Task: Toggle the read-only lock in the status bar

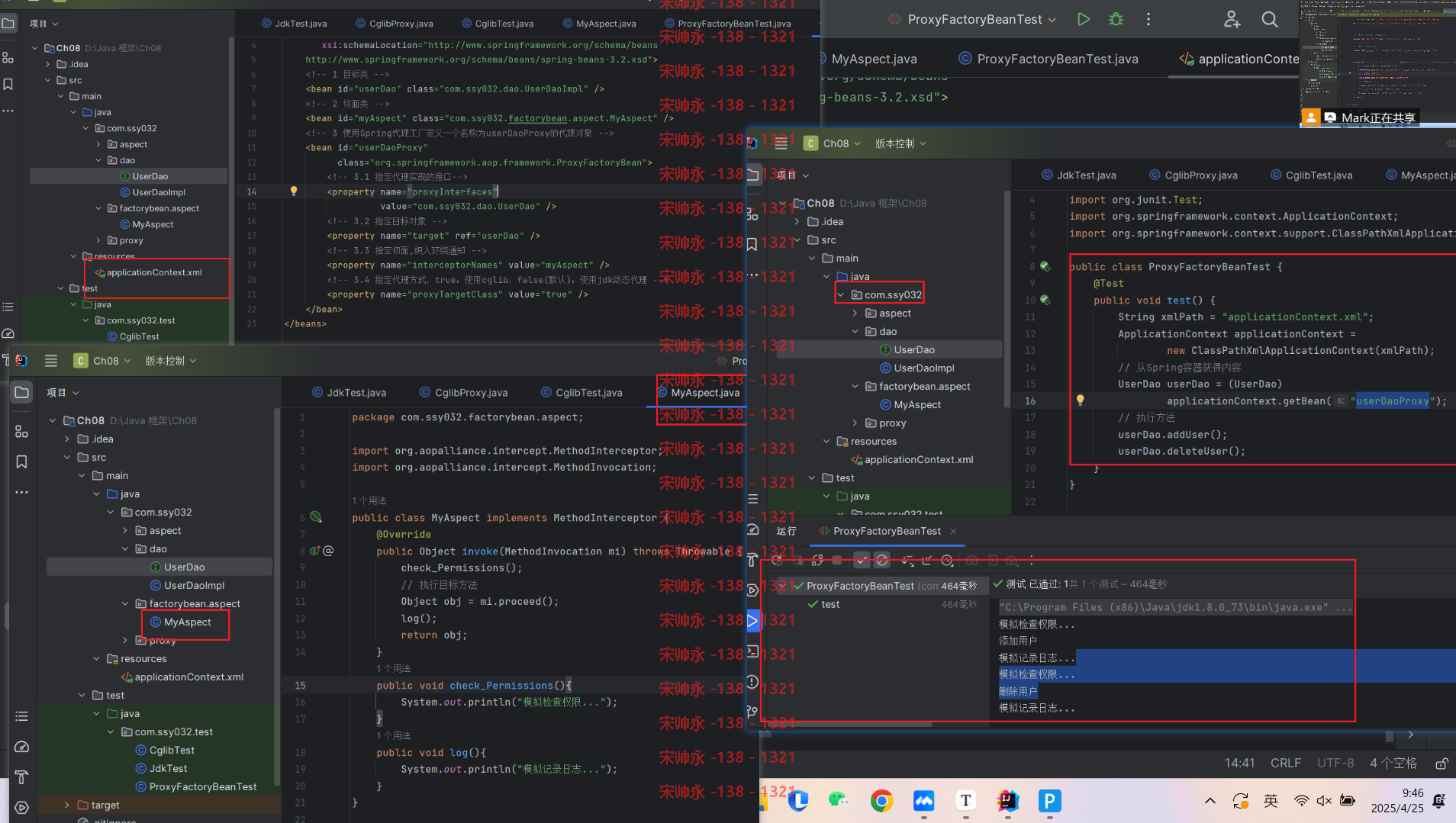Action: [x=1442, y=763]
